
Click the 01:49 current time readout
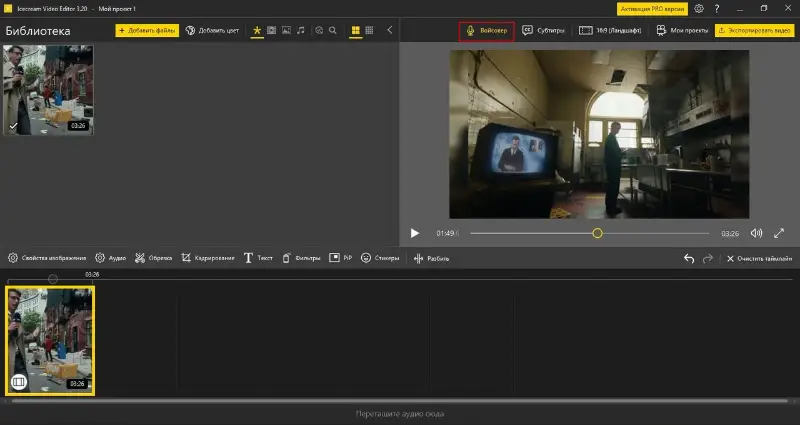click(x=445, y=233)
